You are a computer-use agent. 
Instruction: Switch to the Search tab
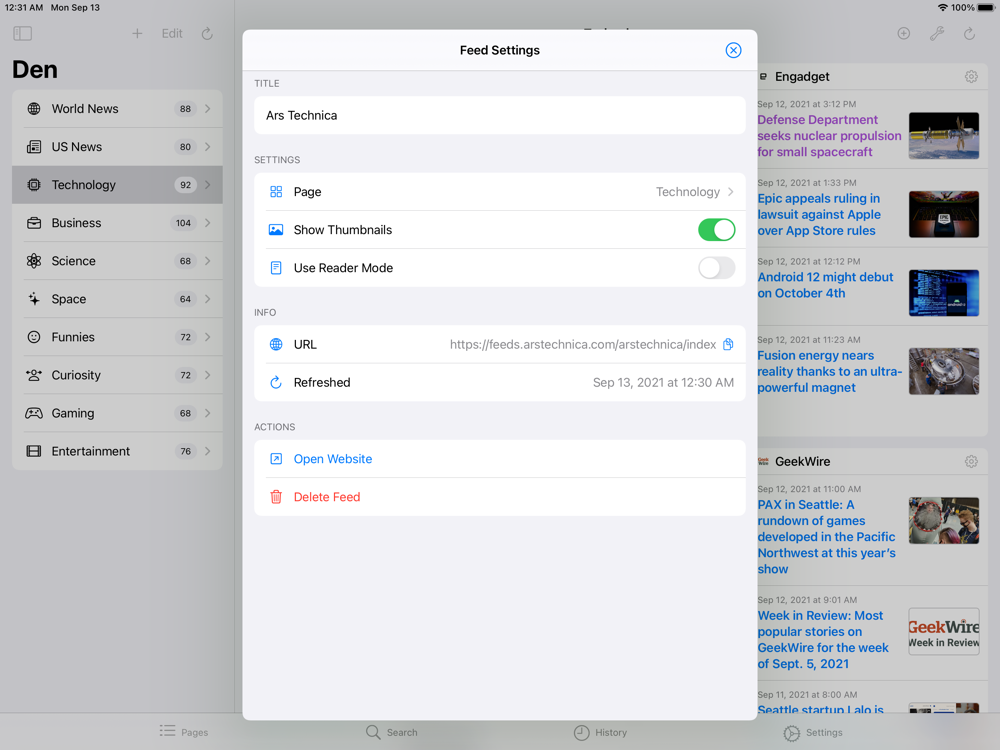coord(392,732)
